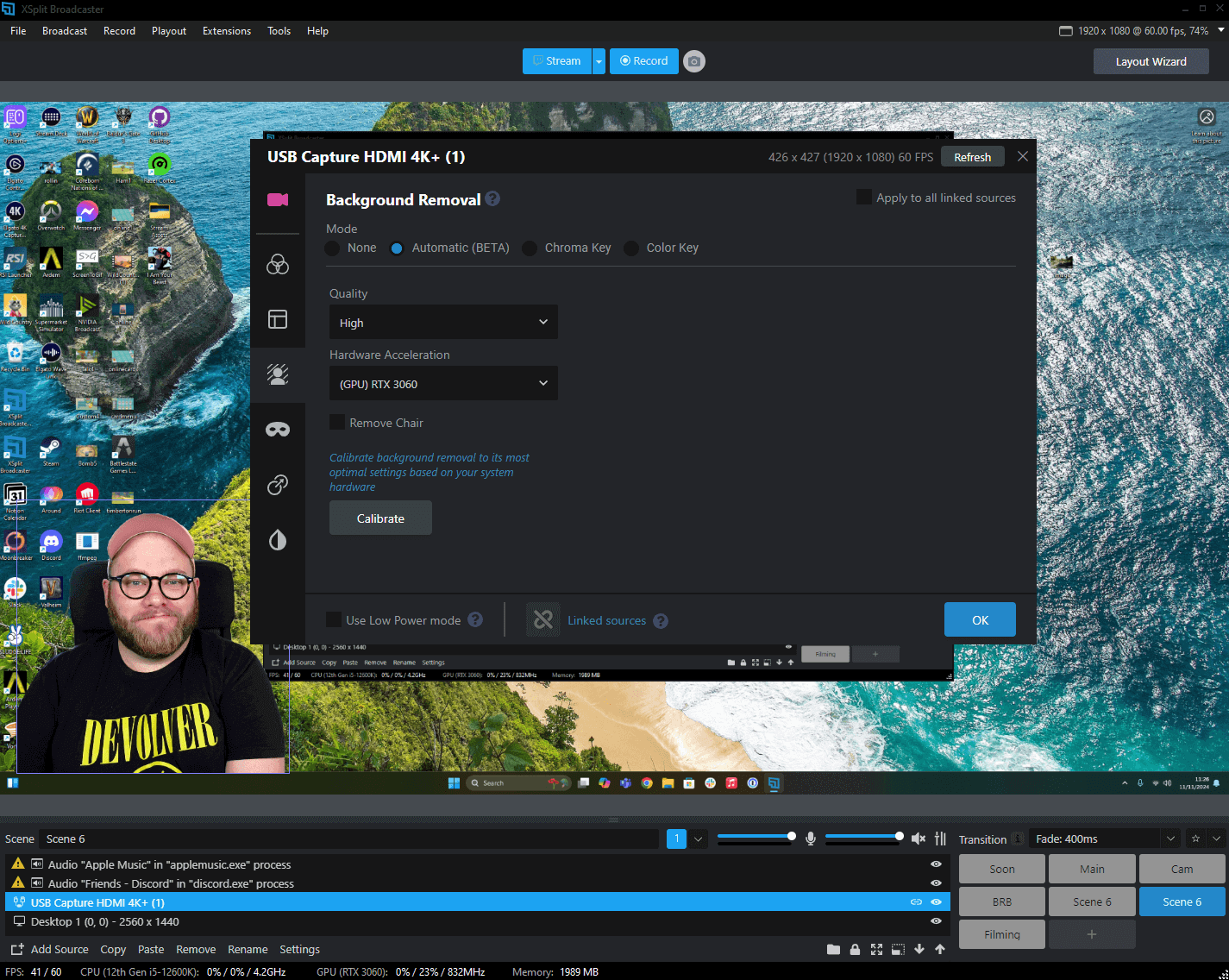Click the dashed-frame fit icon in the sources toolbar

click(x=898, y=949)
